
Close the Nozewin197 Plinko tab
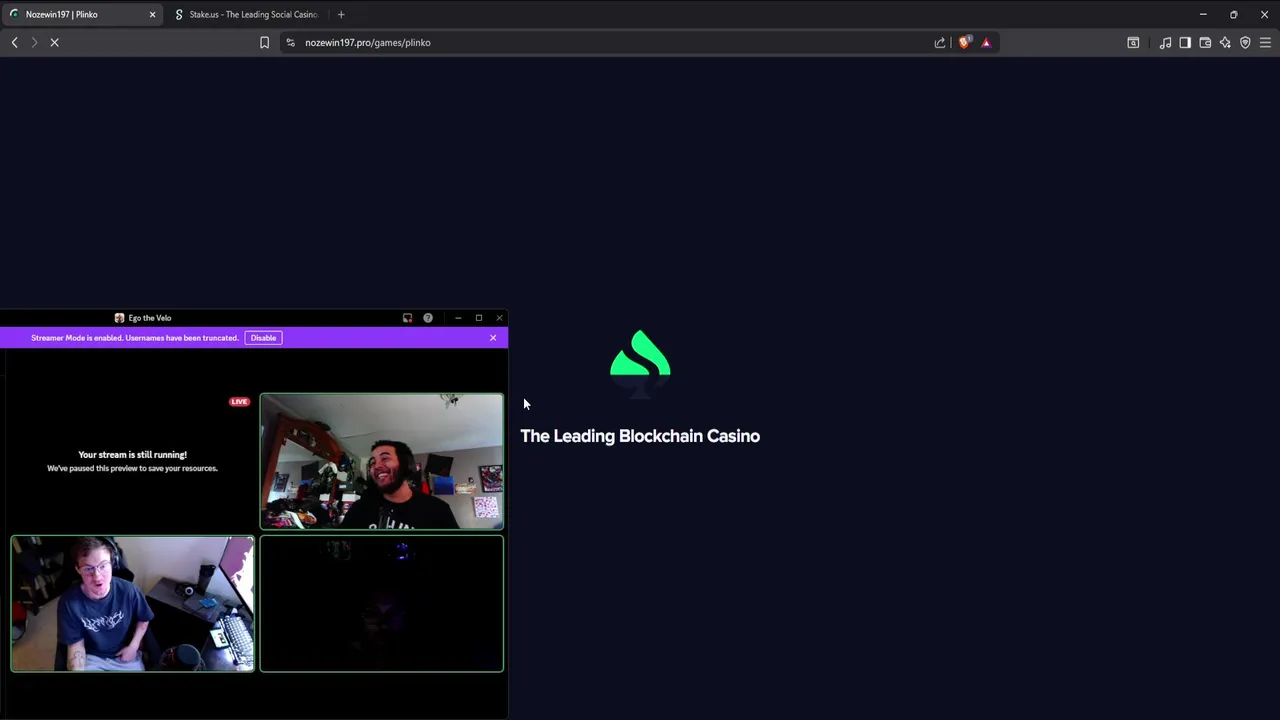tap(152, 14)
